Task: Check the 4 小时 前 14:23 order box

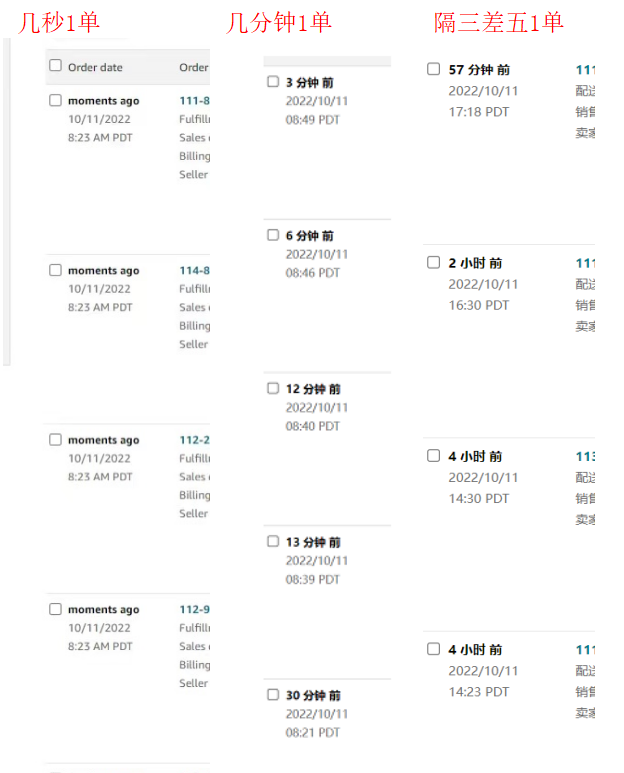Action: point(433,648)
